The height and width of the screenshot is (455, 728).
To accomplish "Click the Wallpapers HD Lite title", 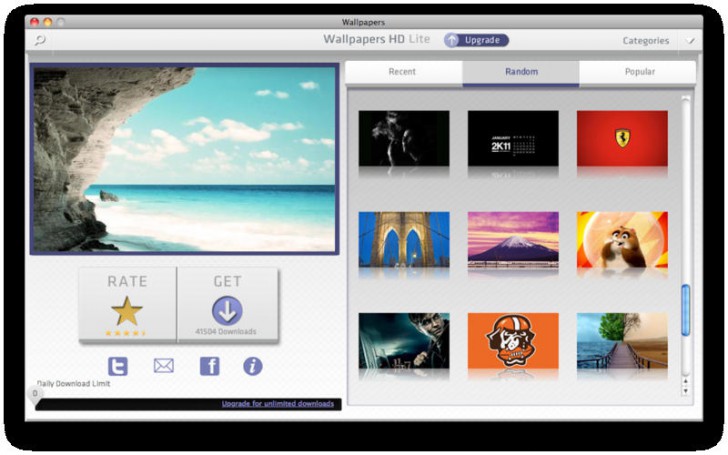I will (x=377, y=39).
